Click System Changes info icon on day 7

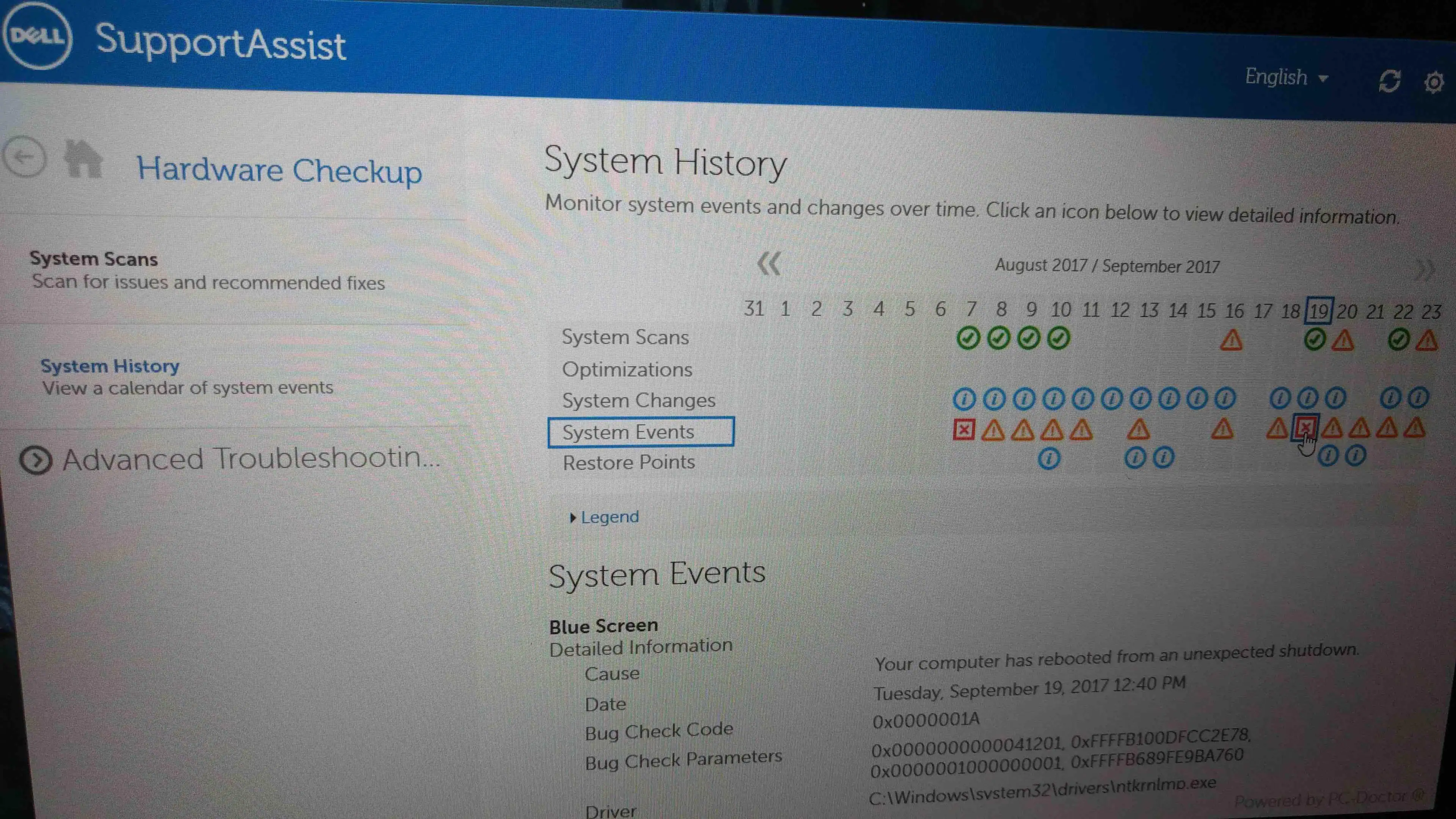click(x=964, y=399)
